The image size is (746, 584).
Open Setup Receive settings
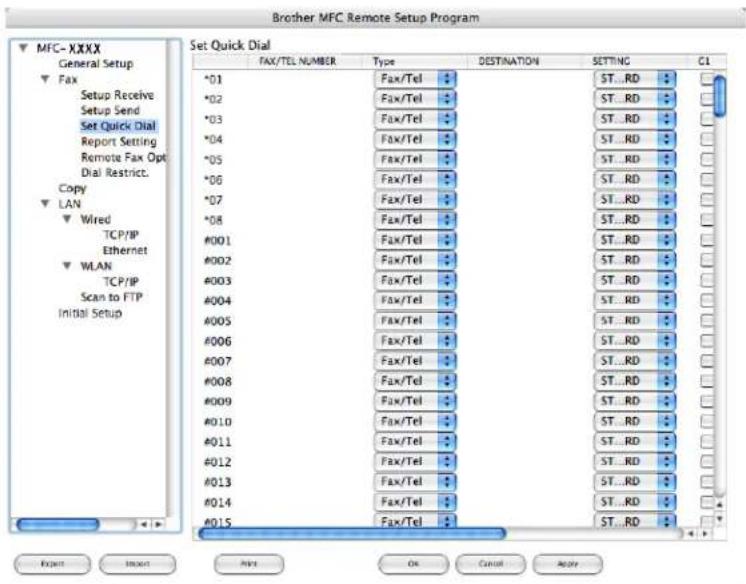point(117,95)
